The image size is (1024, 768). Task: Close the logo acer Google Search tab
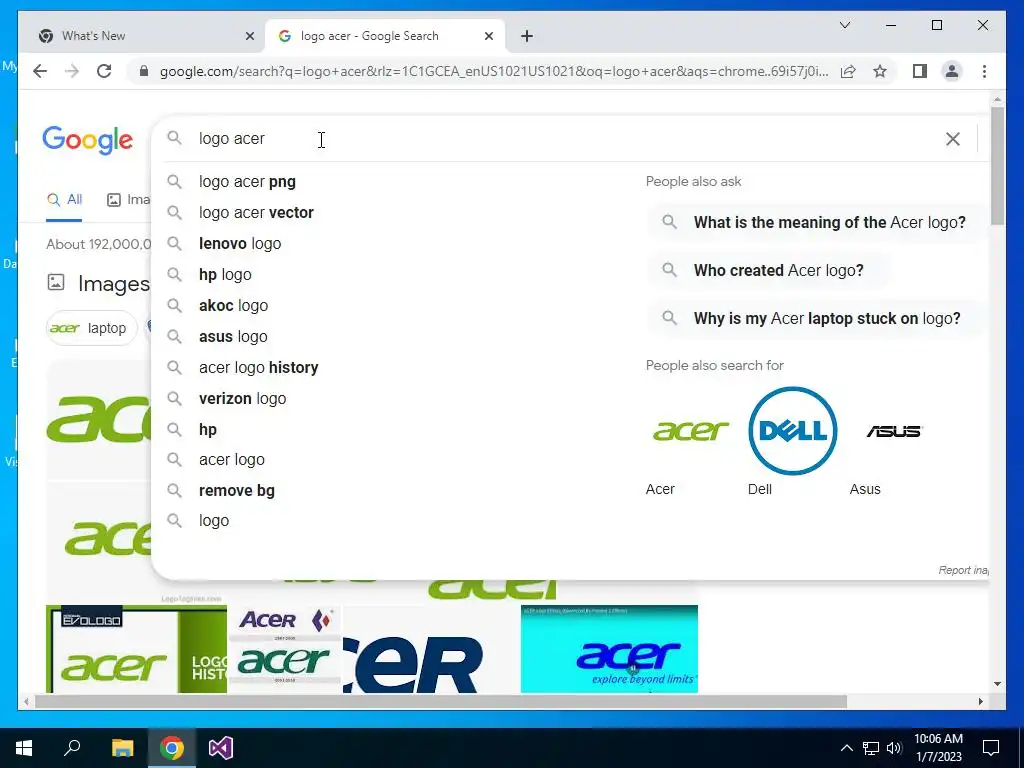[488, 36]
